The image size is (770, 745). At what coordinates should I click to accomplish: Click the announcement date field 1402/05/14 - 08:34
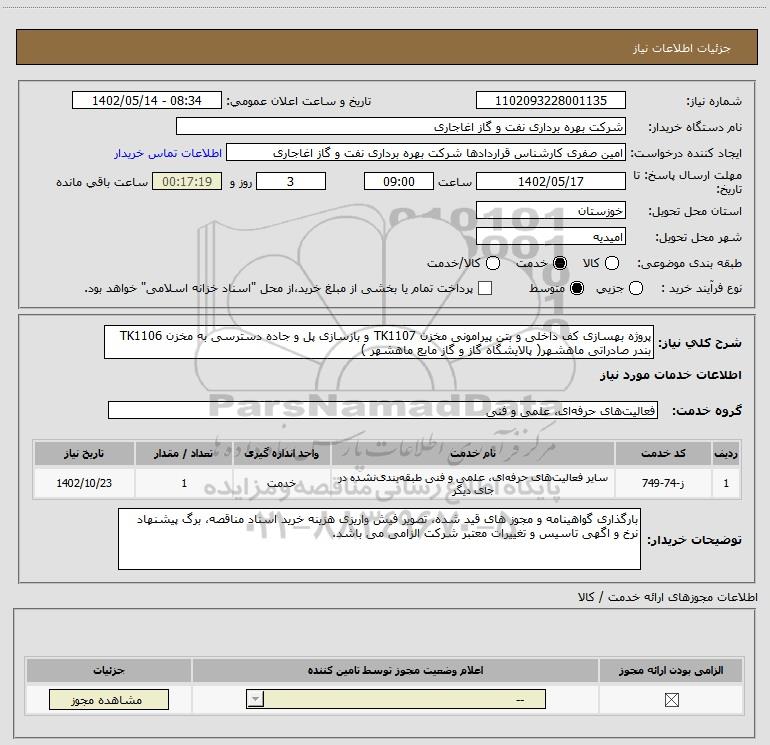(x=147, y=100)
